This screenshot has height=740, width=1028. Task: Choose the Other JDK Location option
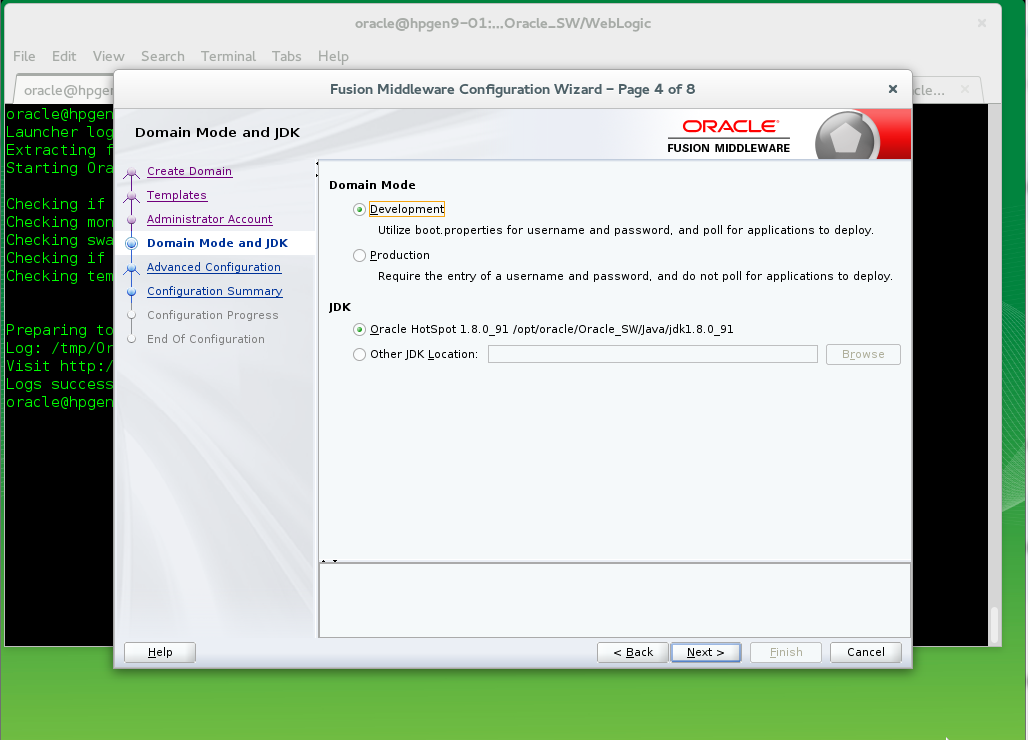click(x=358, y=354)
